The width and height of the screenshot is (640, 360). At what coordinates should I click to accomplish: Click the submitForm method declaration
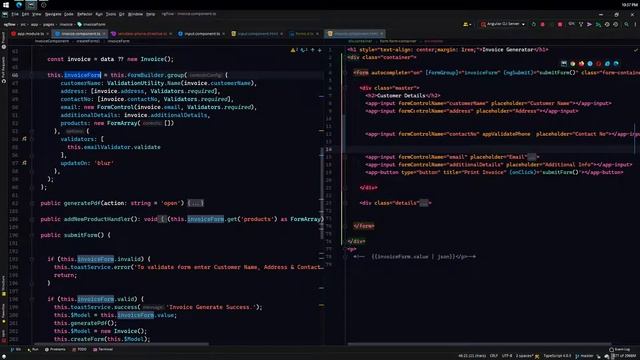point(80,235)
